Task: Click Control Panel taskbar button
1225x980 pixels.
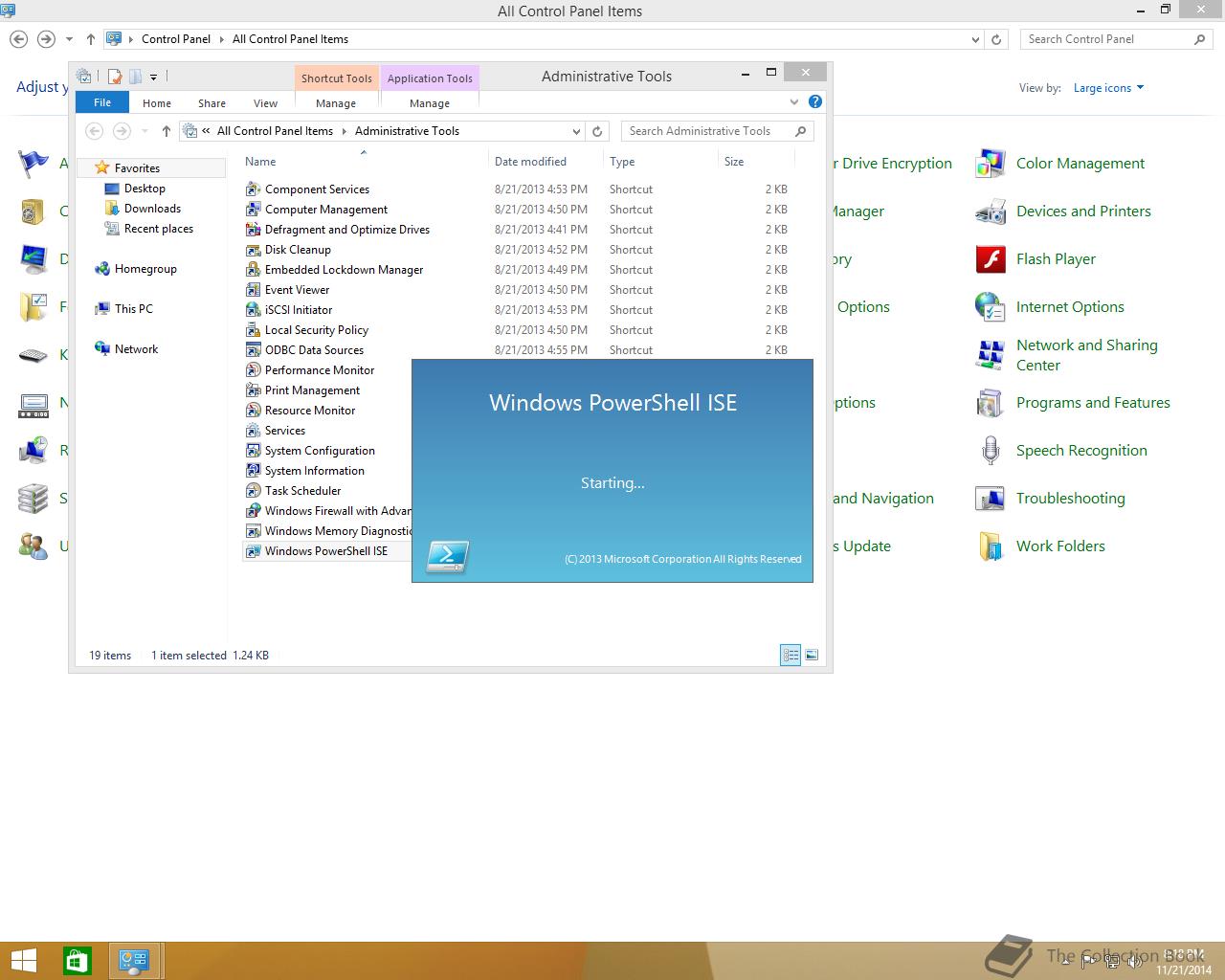Action: tap(134, 961)
